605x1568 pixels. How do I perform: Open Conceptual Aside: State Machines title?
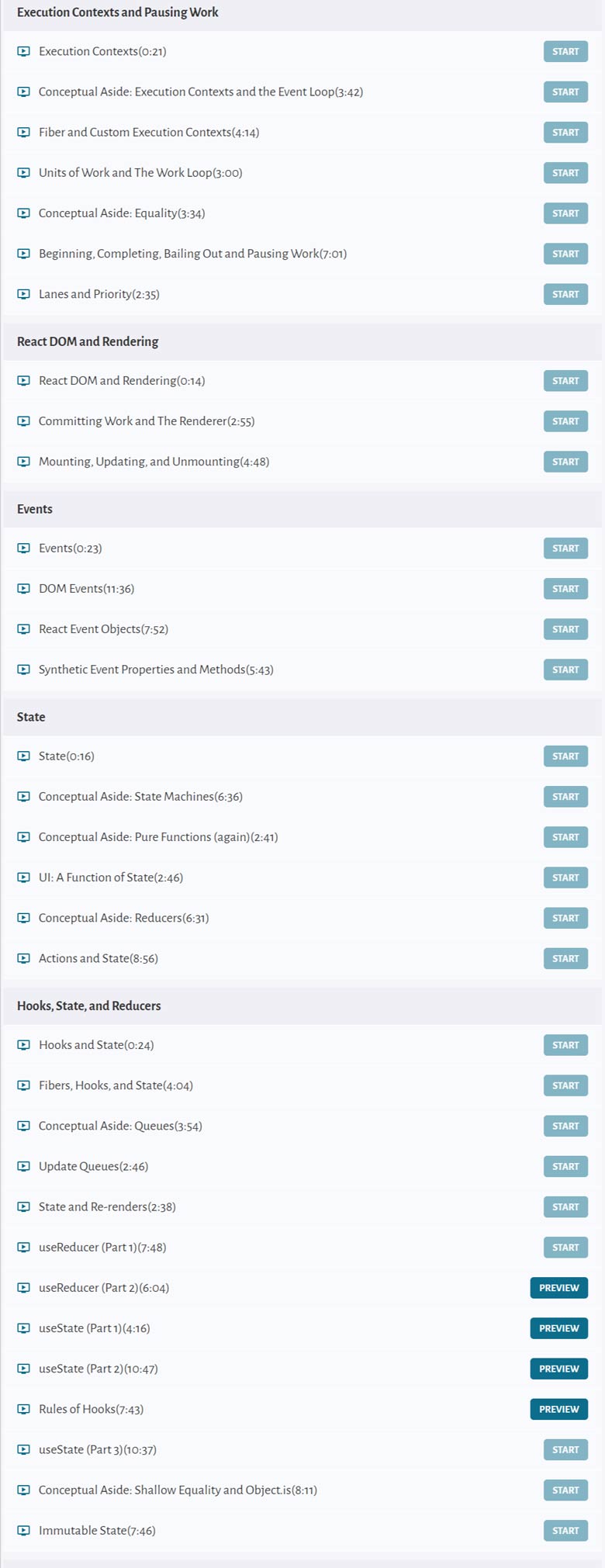pyautogui.click(x=140, y=797)
